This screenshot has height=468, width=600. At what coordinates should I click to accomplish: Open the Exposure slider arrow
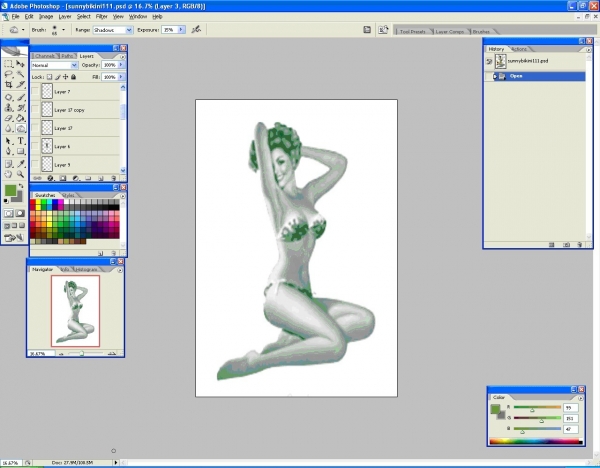(181, 29)
